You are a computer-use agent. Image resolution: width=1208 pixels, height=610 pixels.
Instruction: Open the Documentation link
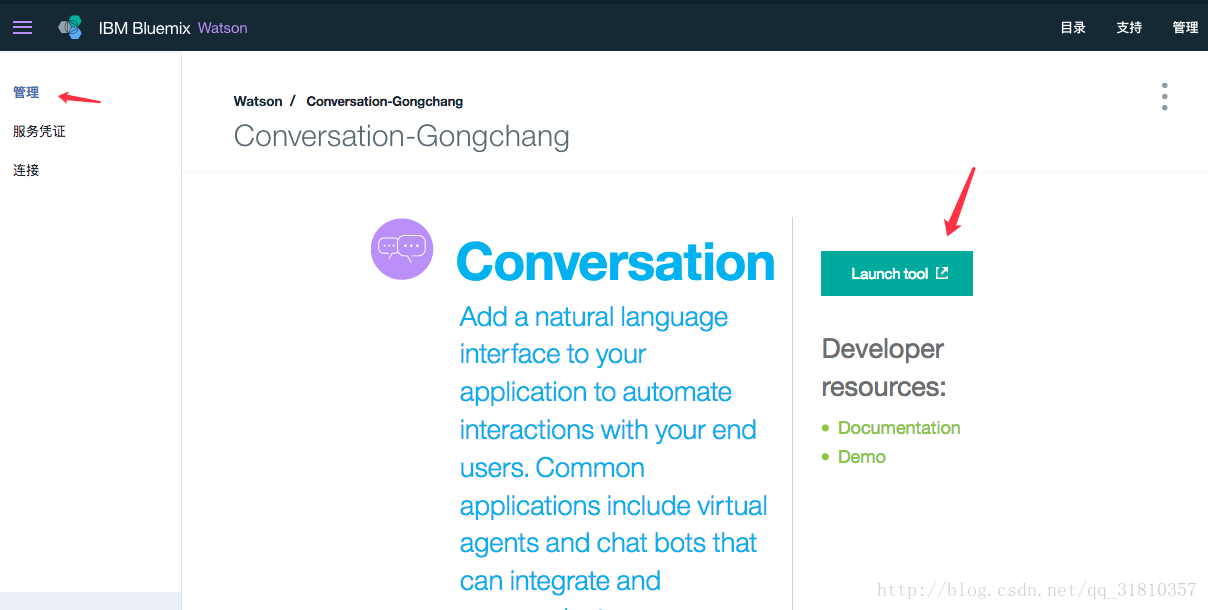899,428
